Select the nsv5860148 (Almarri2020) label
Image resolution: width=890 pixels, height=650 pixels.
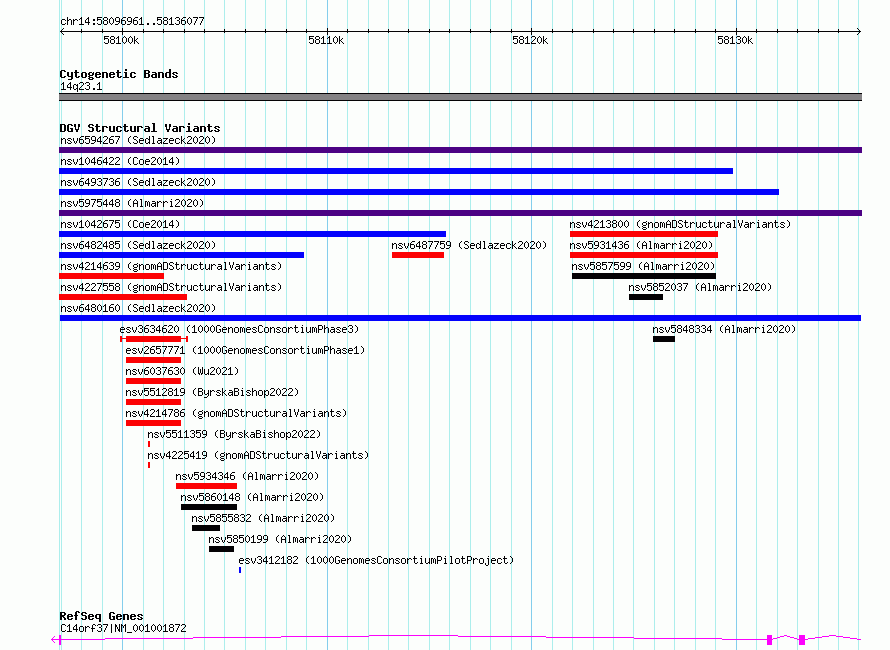point(252,497)
